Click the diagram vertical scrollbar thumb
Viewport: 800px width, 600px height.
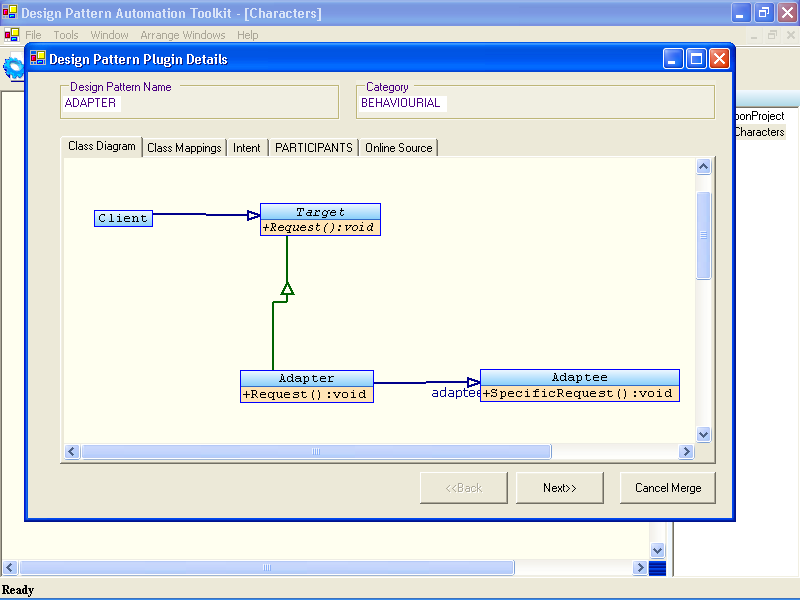point(704,235)
